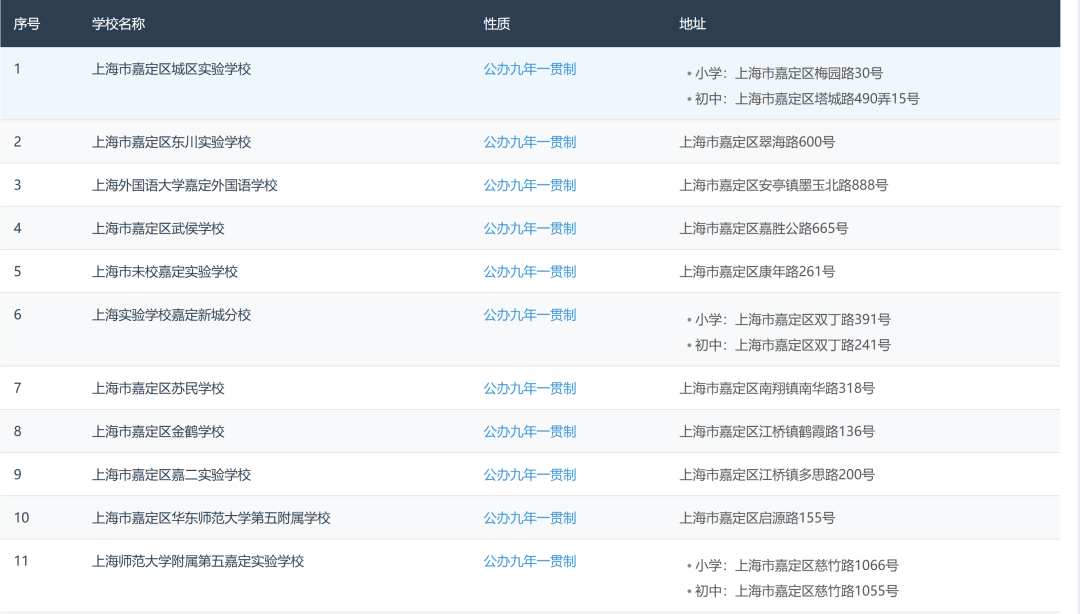Click middle school address 塔城路490弄15号
Viewport: 1080px width, 614px height.
point(807,99)
